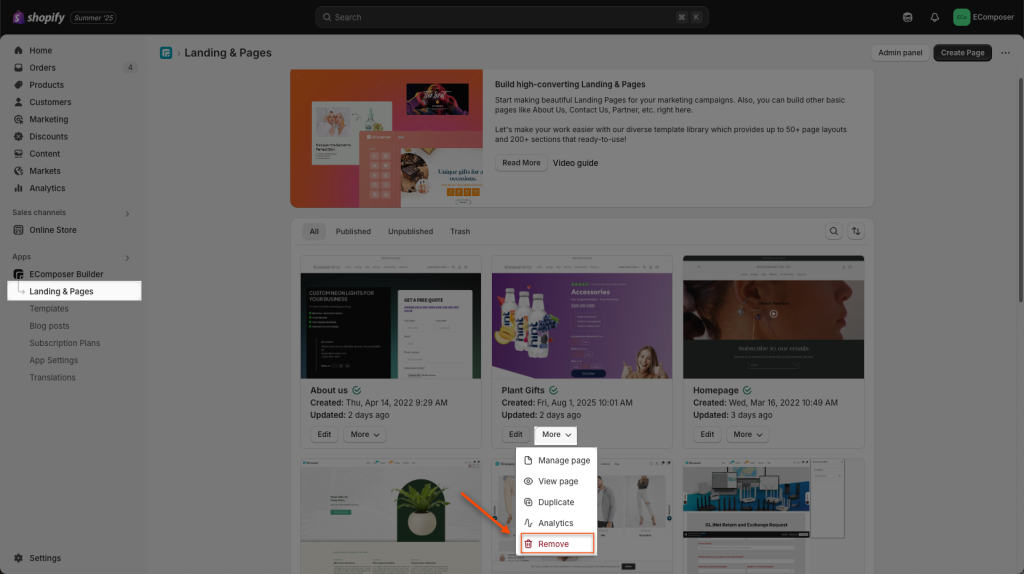The image size is (1024, 574).
Task: Click the Read More button
Action: [521, 163]
